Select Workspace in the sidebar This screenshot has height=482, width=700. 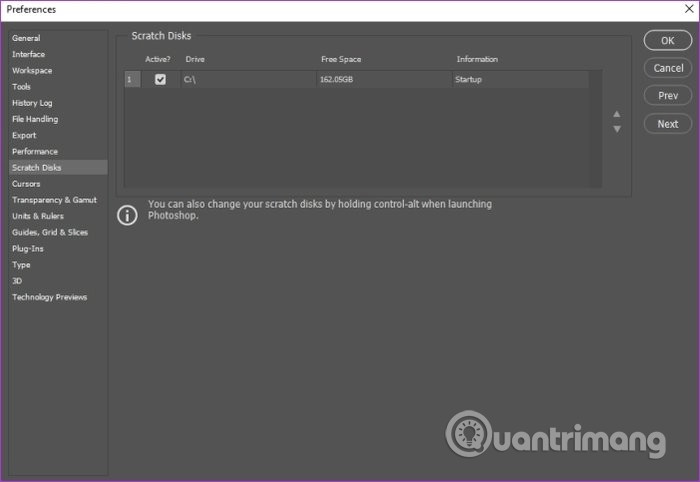pos(32,71)
